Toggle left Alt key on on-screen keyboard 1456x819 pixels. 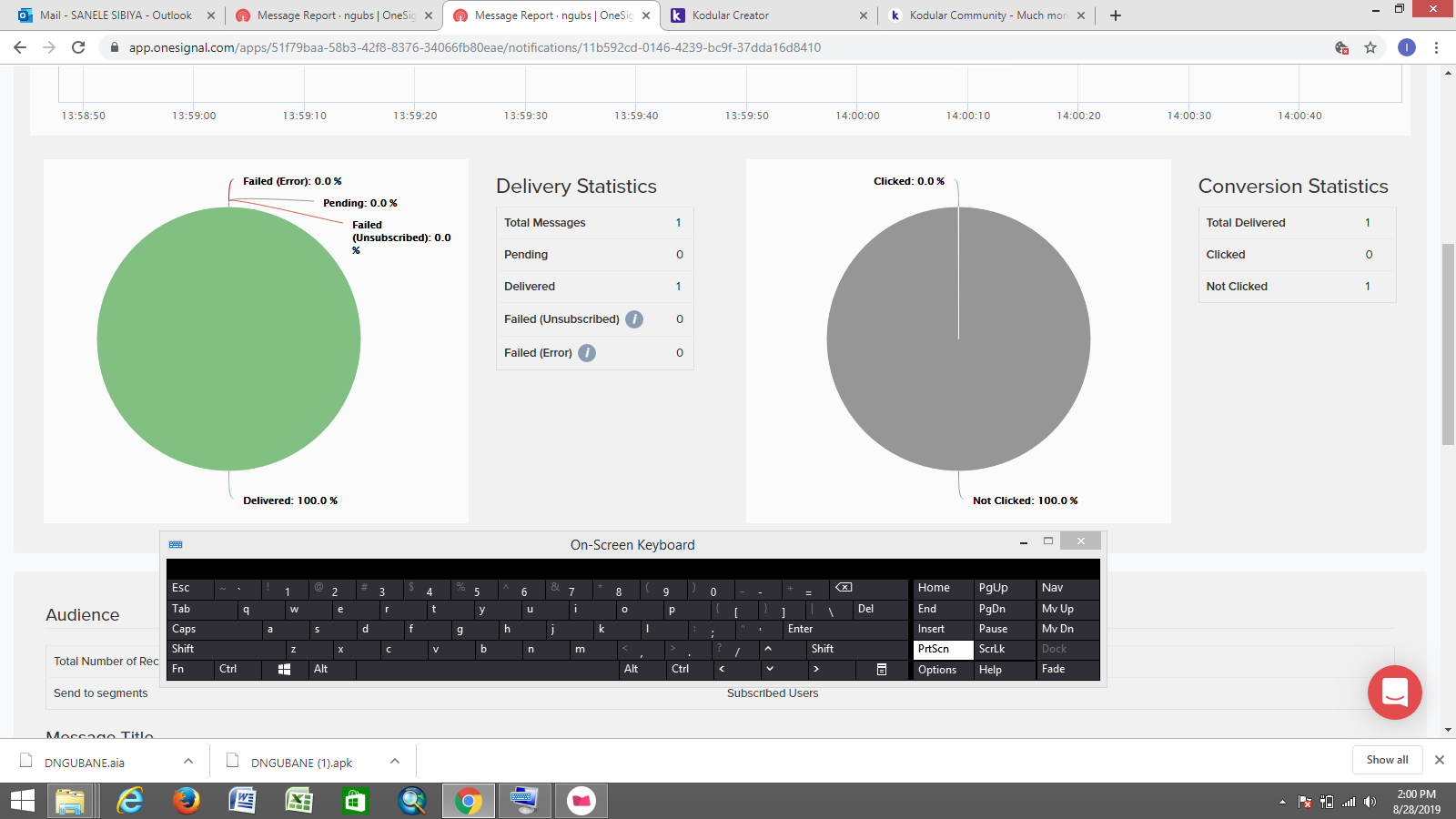pos(332,669)
